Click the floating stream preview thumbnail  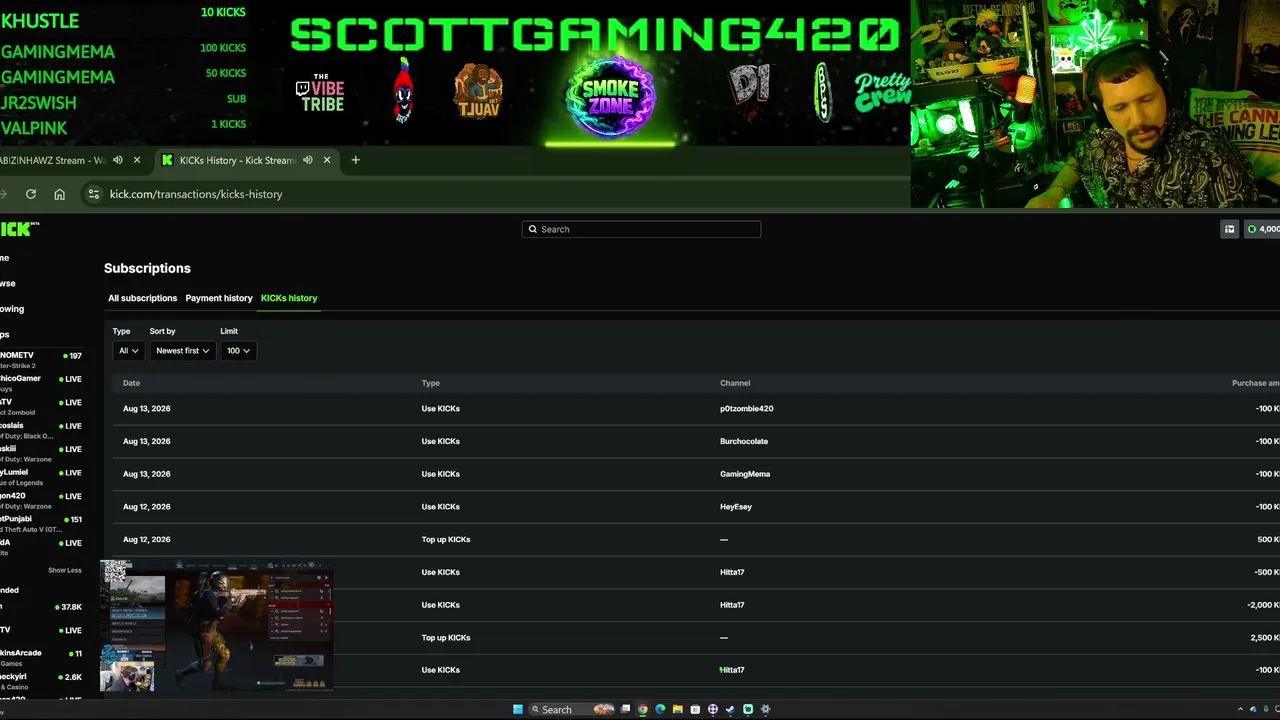click(x=217, y=626)
